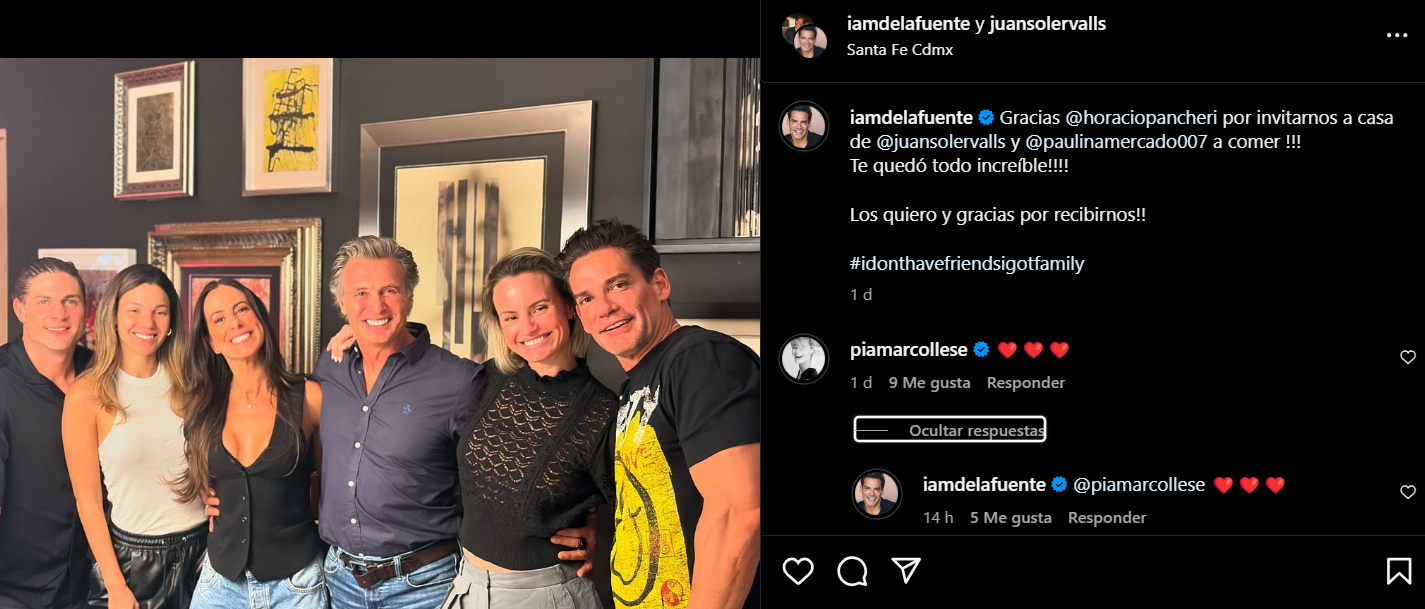Image resolution: width=1425 pixels, height=609 pixels.
Task: Open the Santa Fe Cdmx location
Action: coord(899,49)
